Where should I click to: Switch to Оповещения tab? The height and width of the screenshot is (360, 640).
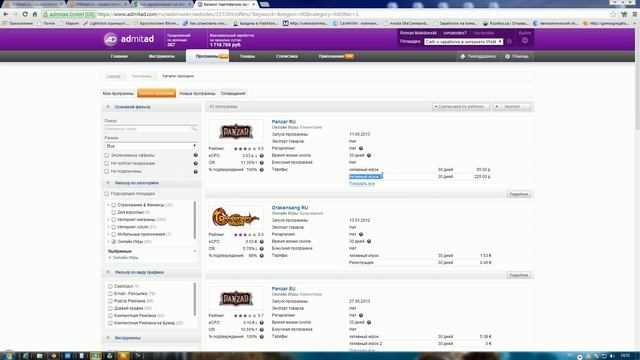pos(233,93)
